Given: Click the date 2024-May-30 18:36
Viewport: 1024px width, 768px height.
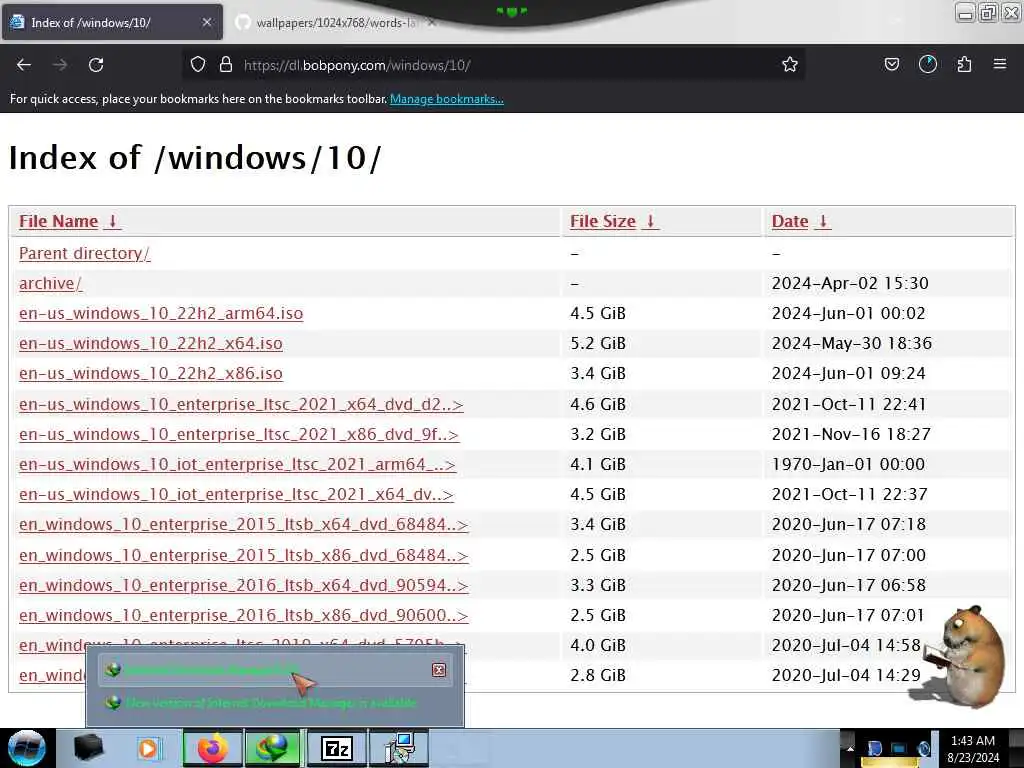Looking at the screenshot, I should (852, 344).
